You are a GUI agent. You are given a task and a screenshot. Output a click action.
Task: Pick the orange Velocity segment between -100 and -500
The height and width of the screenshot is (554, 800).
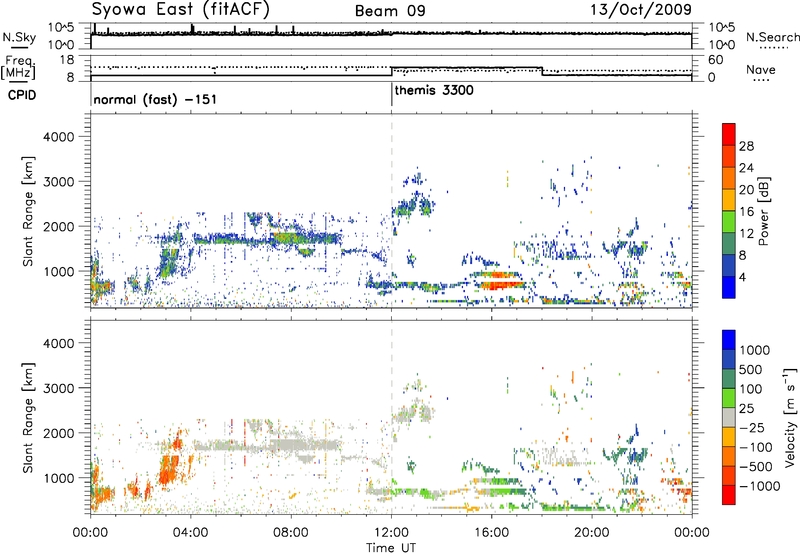click(x=729, y=456)
